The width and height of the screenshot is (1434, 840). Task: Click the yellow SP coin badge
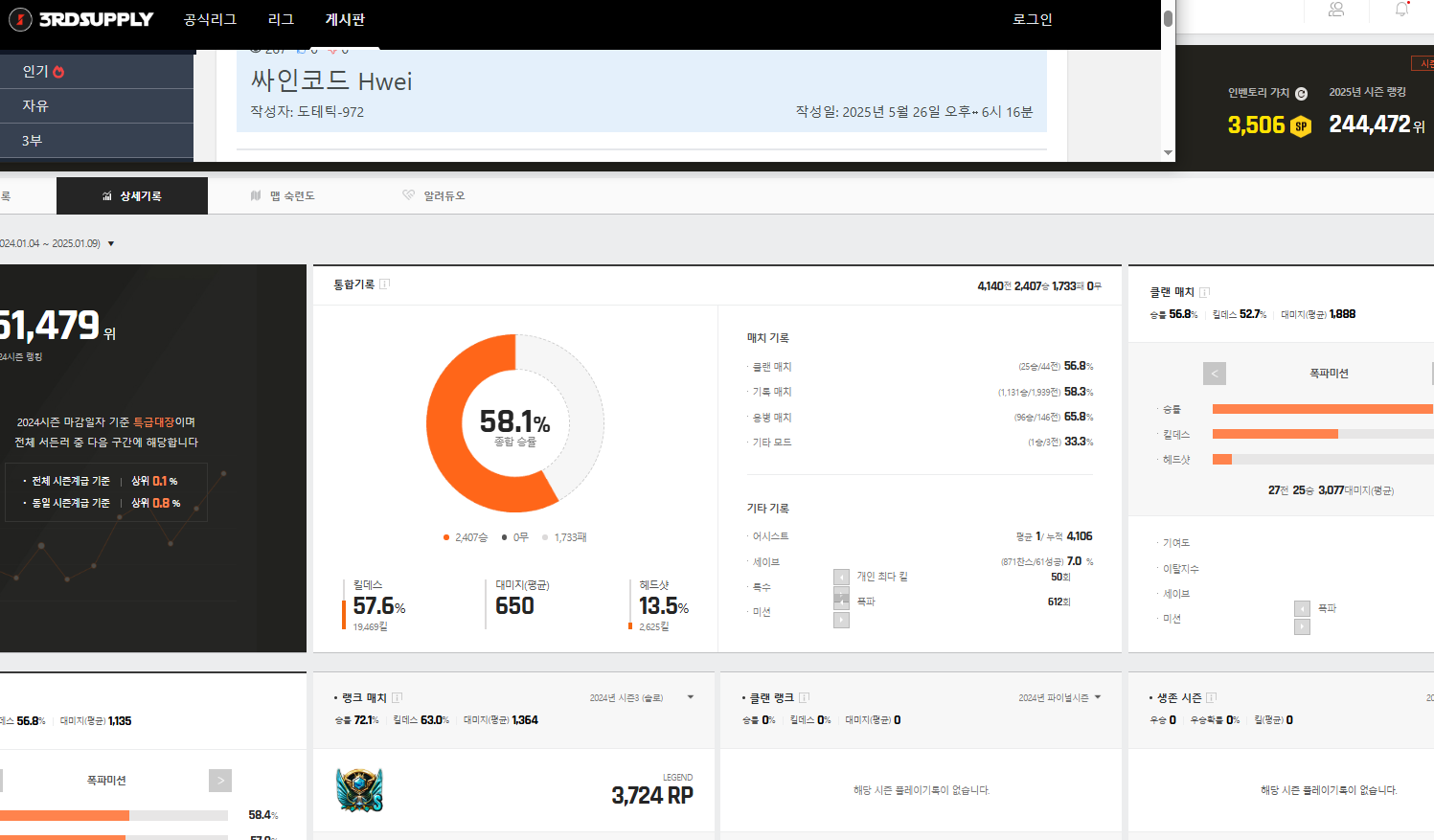(x=1301, y=126)
